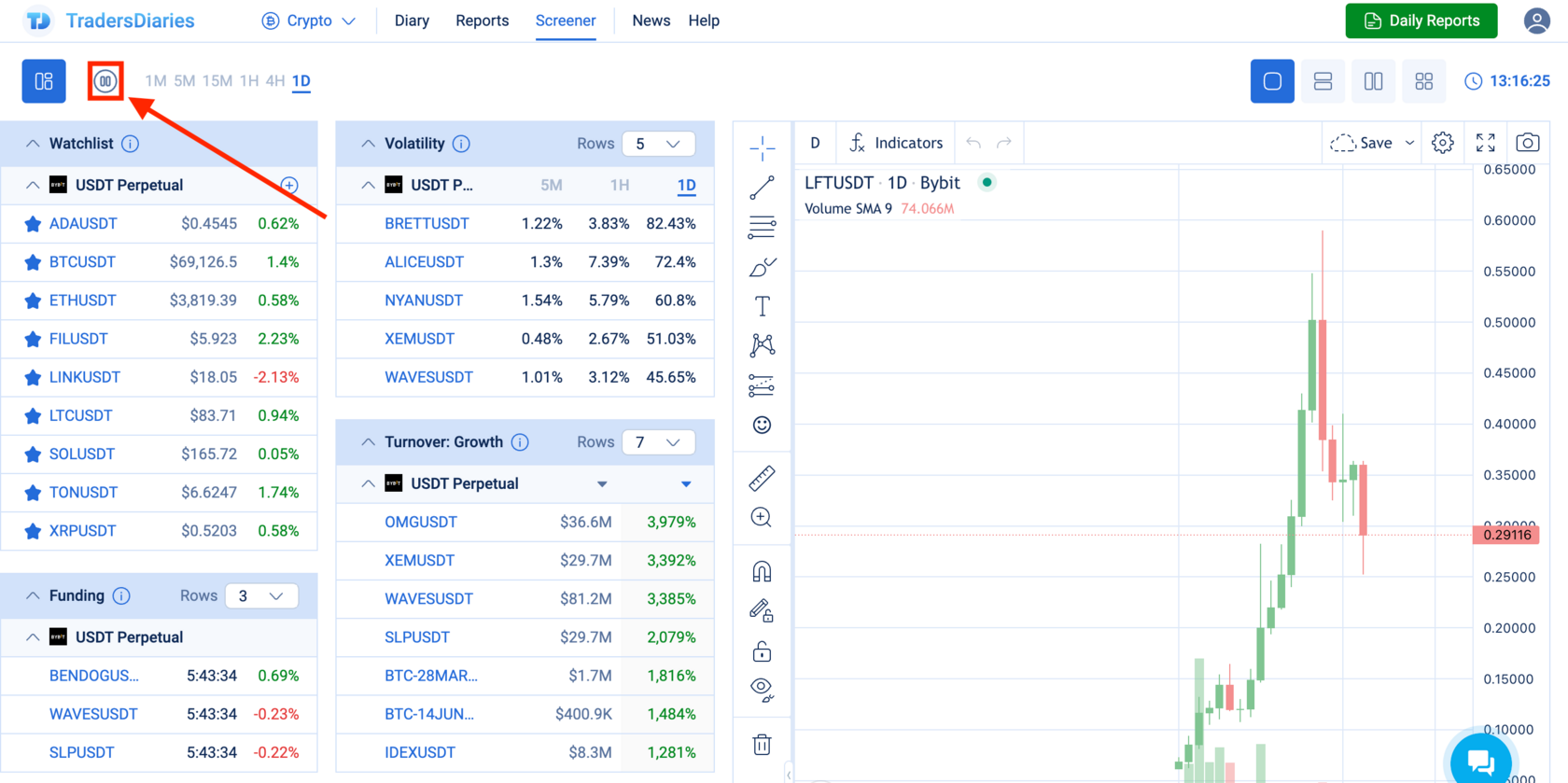This screenshot has width=1568, height=783.
Task: Open the Reports menu
Action: click(x=483, y=21)
